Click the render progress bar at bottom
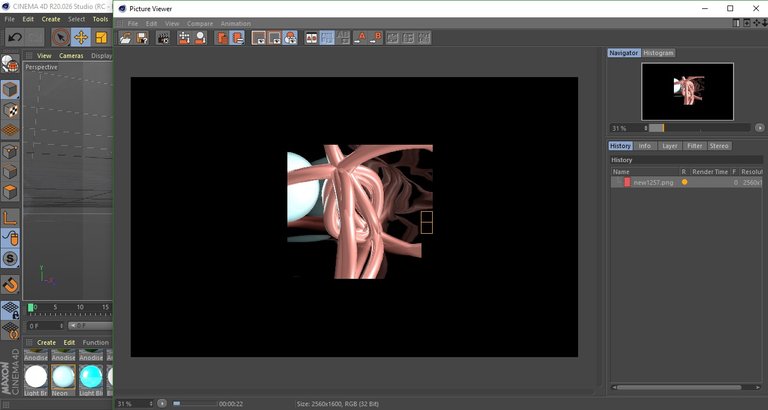Screen dimensions: 768x410 194,404
